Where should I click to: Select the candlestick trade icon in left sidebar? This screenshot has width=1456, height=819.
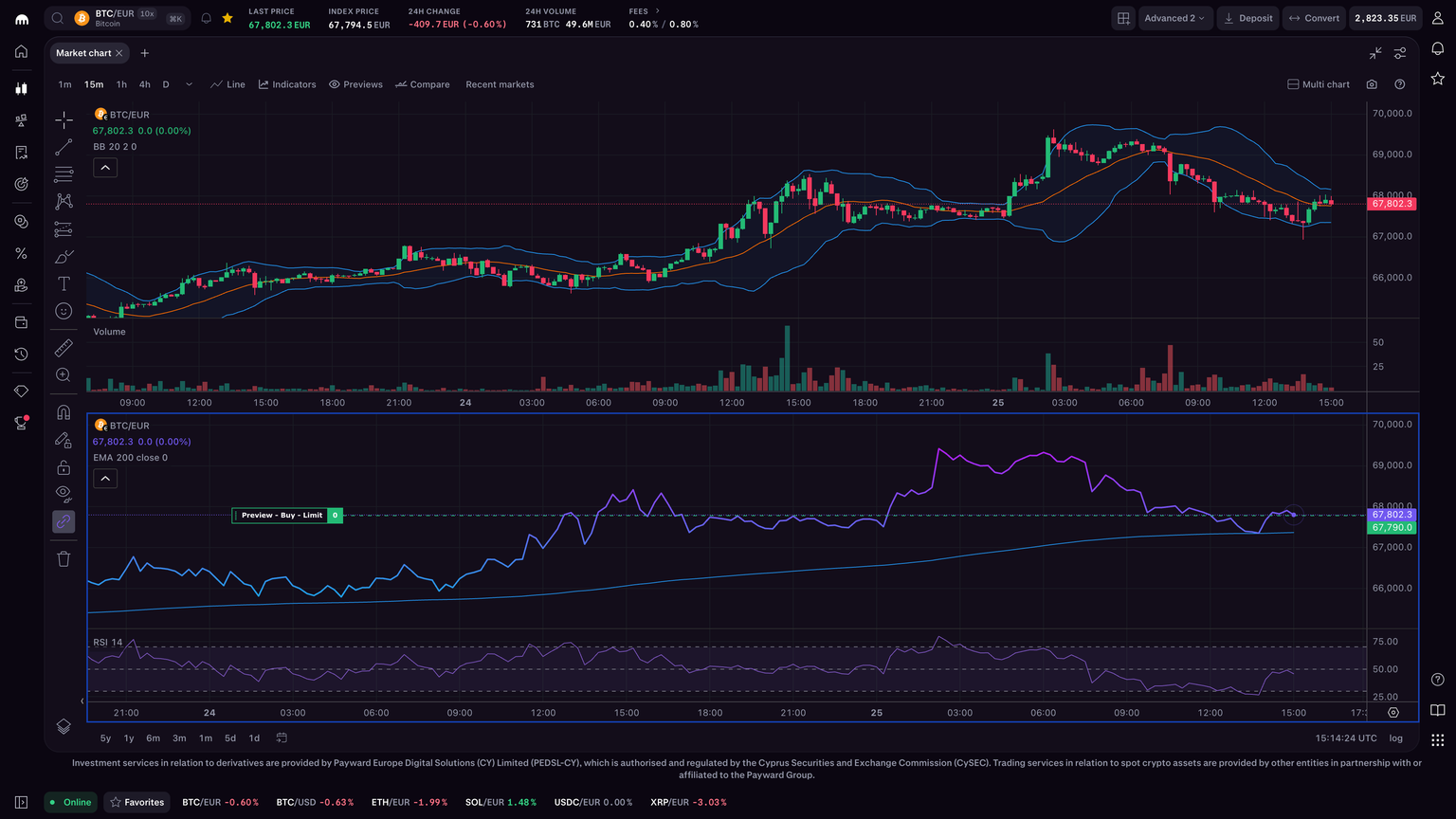21,88
